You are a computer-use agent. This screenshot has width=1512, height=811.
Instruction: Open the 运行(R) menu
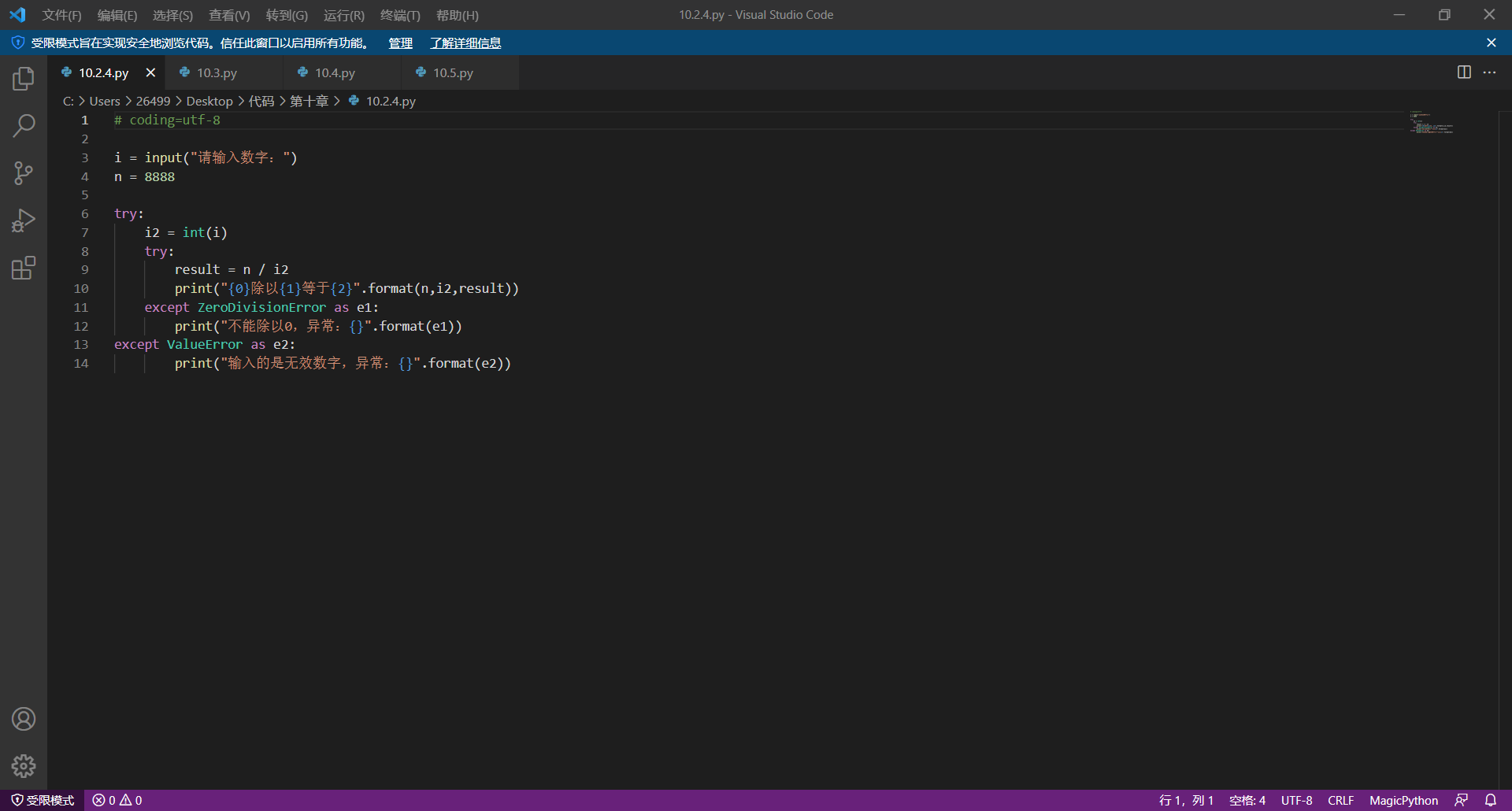(344, 15)
